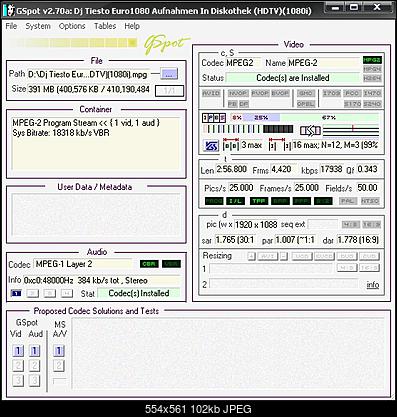The height and width of the screenshot is (417, 397).
Task: Click the Qf value 0.343
Action: (x=368, y=169)
